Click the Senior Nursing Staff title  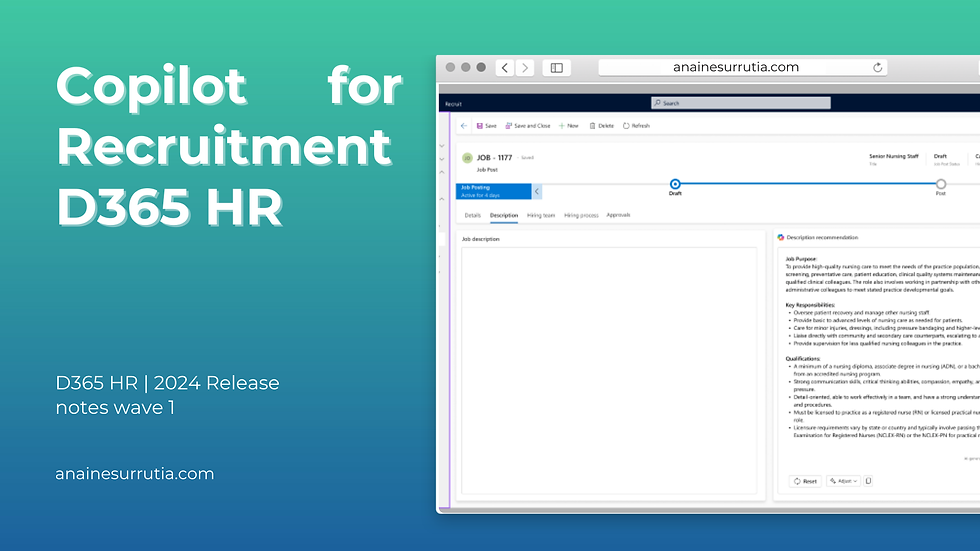click(x=894, y=156)
